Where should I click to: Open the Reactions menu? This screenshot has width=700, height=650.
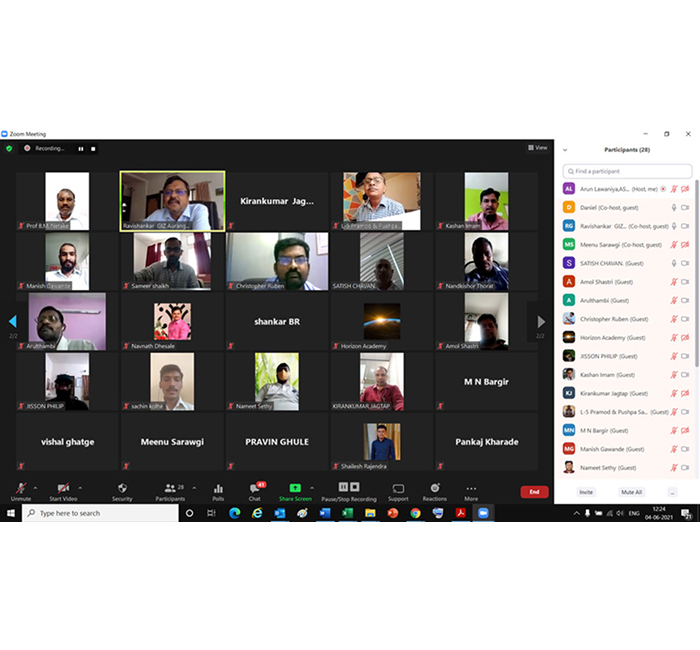(434, 490)
